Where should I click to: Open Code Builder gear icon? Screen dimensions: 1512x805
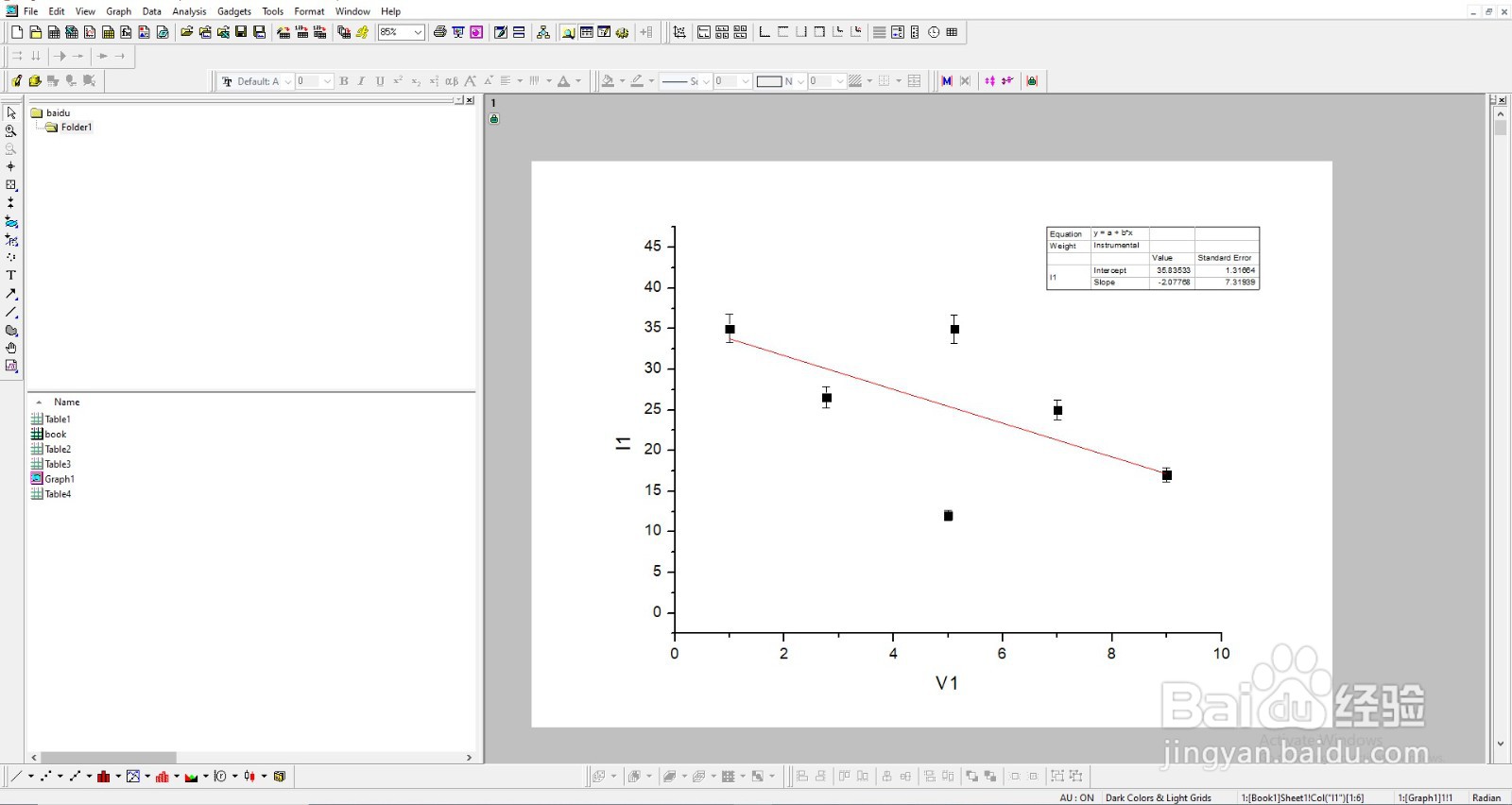622,32
